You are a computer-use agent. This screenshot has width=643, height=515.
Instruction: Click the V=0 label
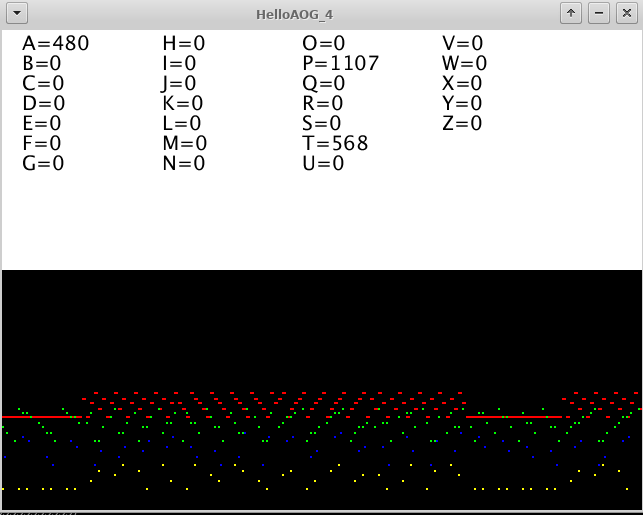click(x=462, y=44)
